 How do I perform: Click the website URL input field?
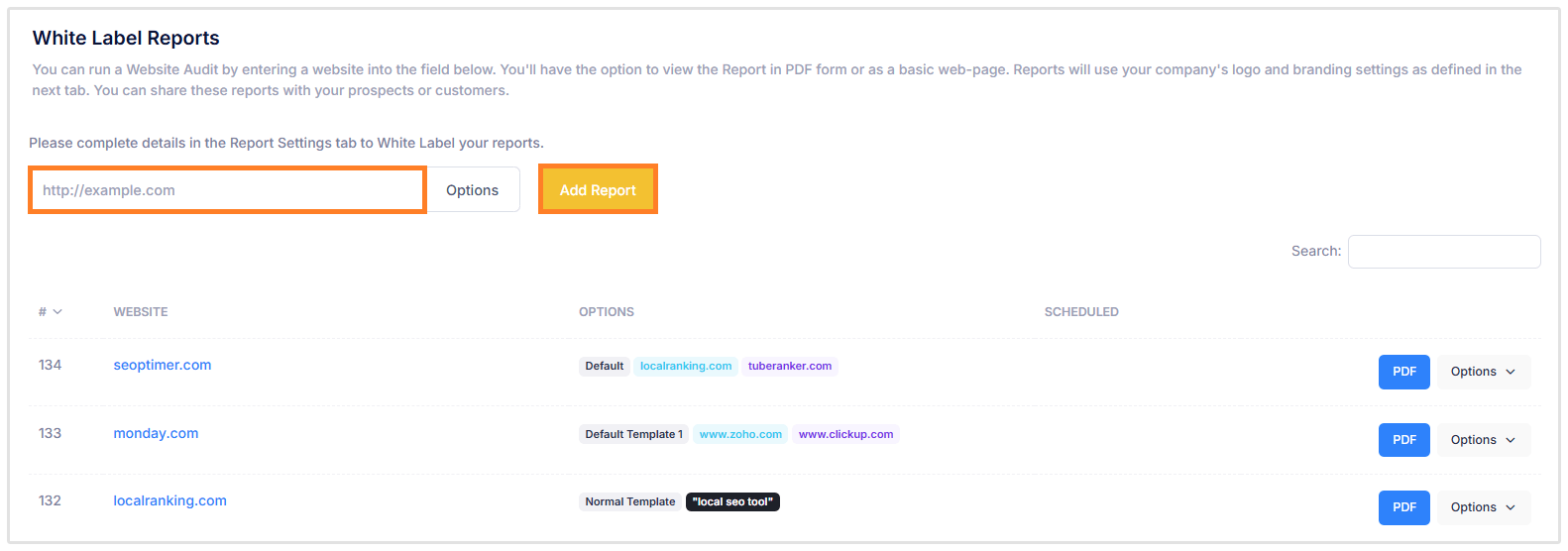(x=228, y=190)
